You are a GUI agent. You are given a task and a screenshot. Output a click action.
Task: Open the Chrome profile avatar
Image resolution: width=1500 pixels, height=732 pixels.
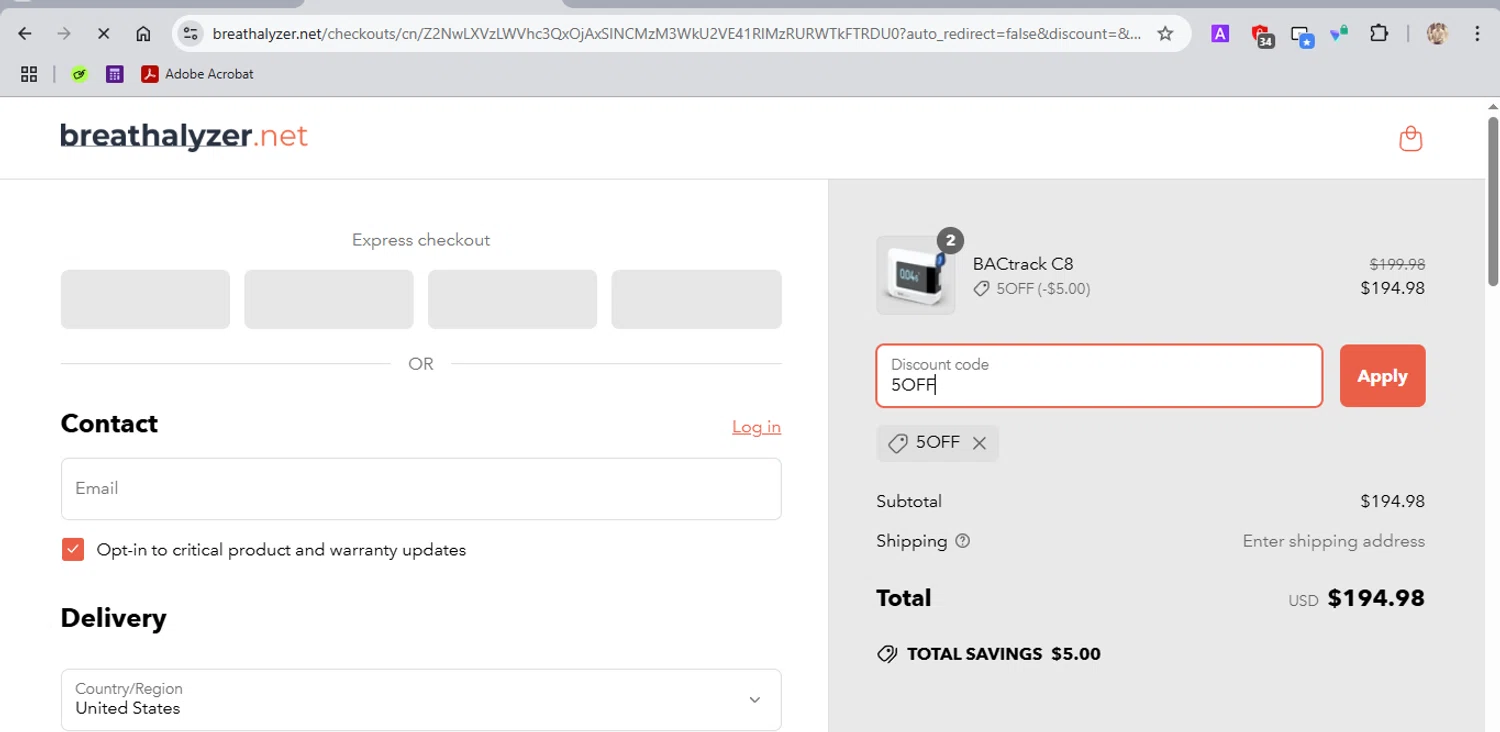point(1437,33)
